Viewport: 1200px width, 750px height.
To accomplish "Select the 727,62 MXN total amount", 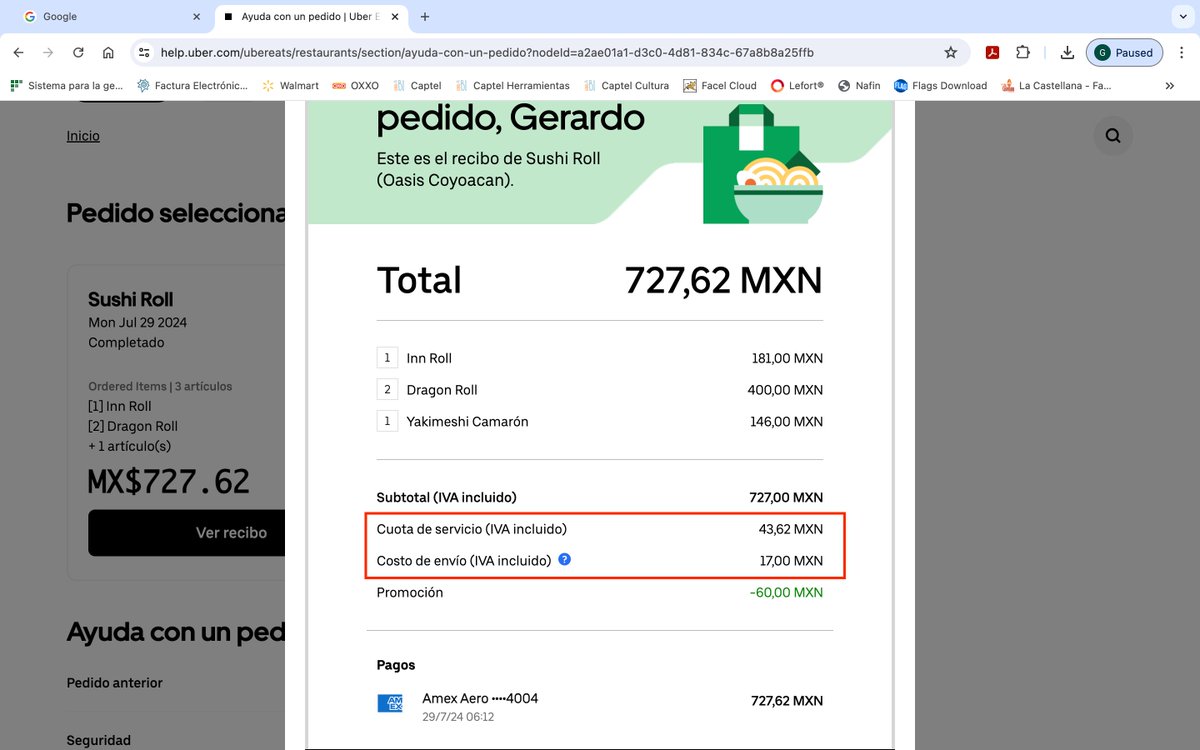I will [x=723, y=281].
